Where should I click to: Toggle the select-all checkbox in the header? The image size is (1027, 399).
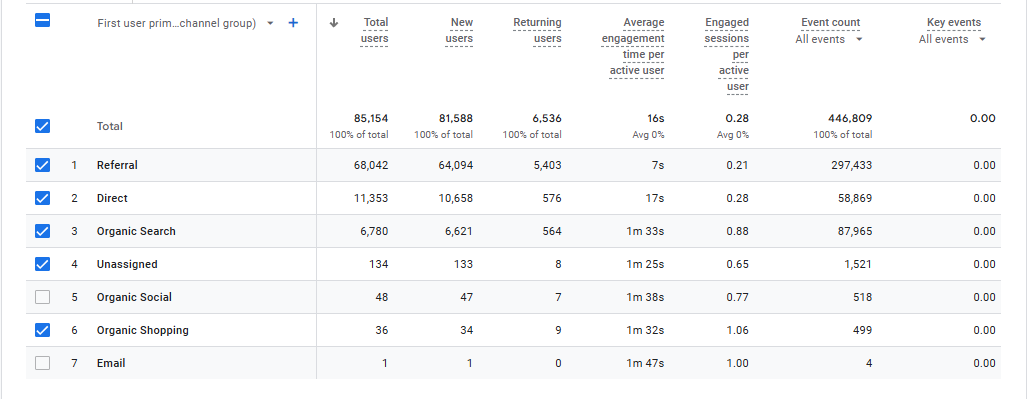(42, 21)
